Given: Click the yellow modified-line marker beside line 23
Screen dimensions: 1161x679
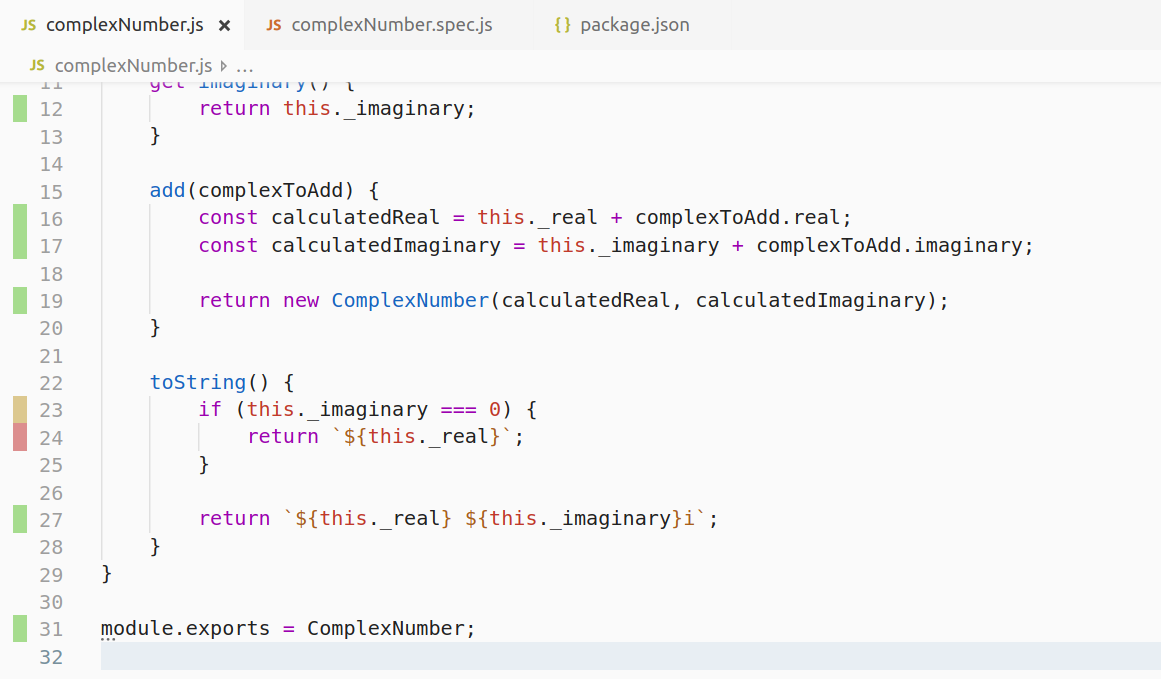Looking at the screenshot, I should tap(18, 408).
